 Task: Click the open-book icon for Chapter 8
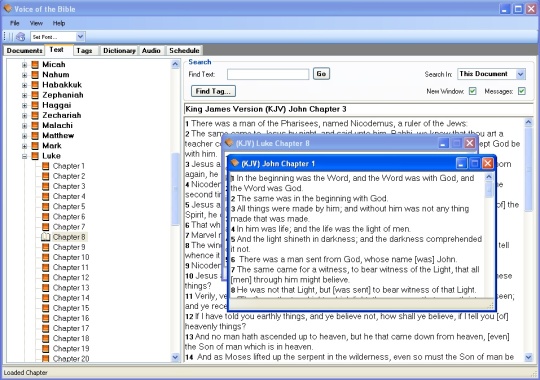click(x=45, y=237)
